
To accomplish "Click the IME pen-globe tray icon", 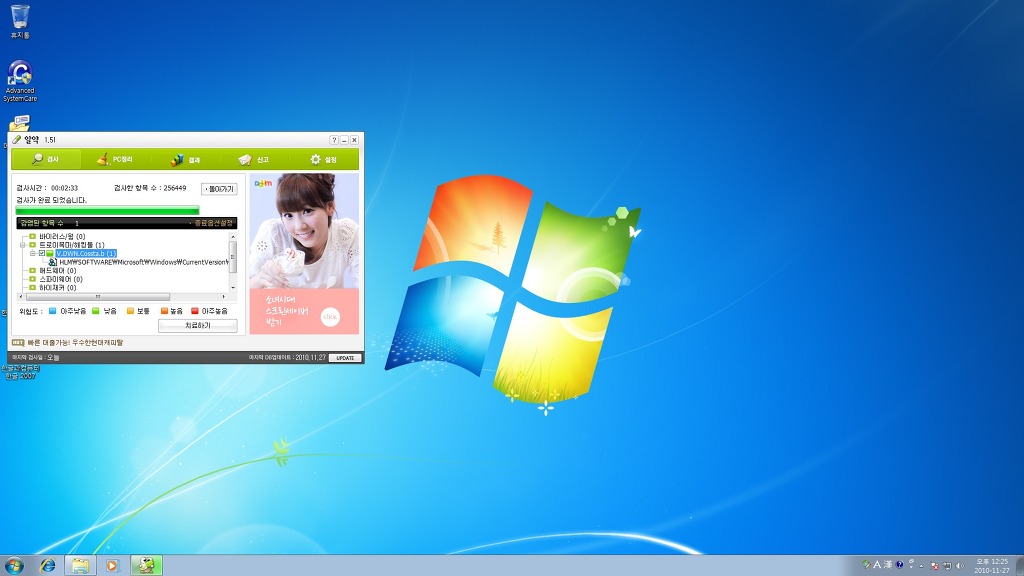I will point(866,564).
